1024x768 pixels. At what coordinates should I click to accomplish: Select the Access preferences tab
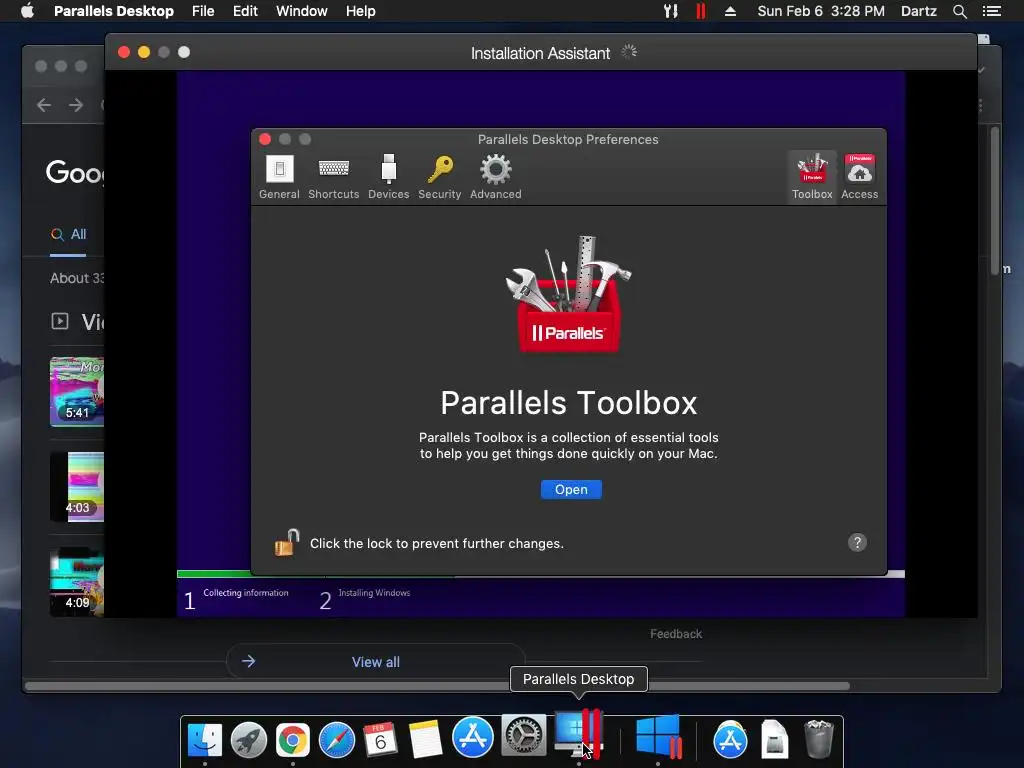(x=859, y=176)
